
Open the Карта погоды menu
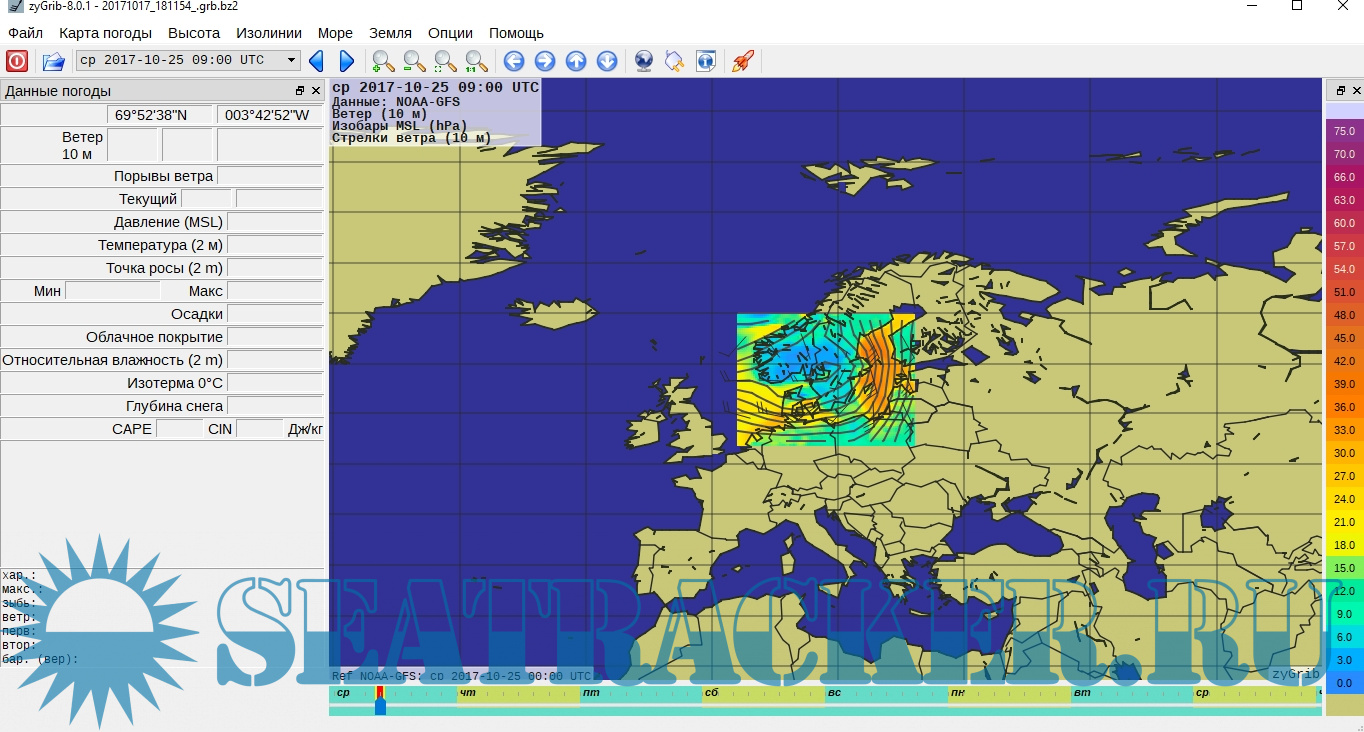click(106, 33)
